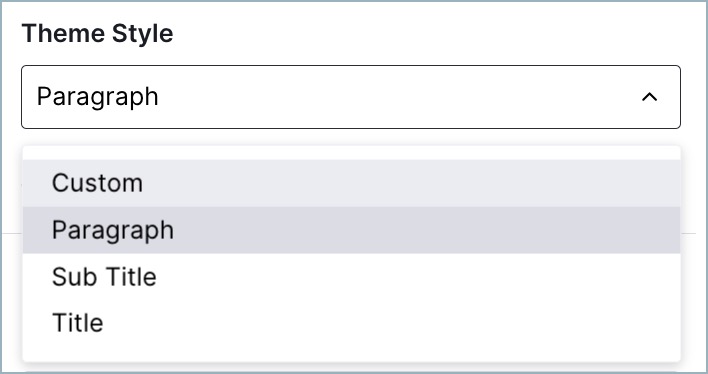Screen dimensions: 708x374
Task: Click the combo box between Paragraph and chevron
Action: pyautogui.click(x=400, y=97)
